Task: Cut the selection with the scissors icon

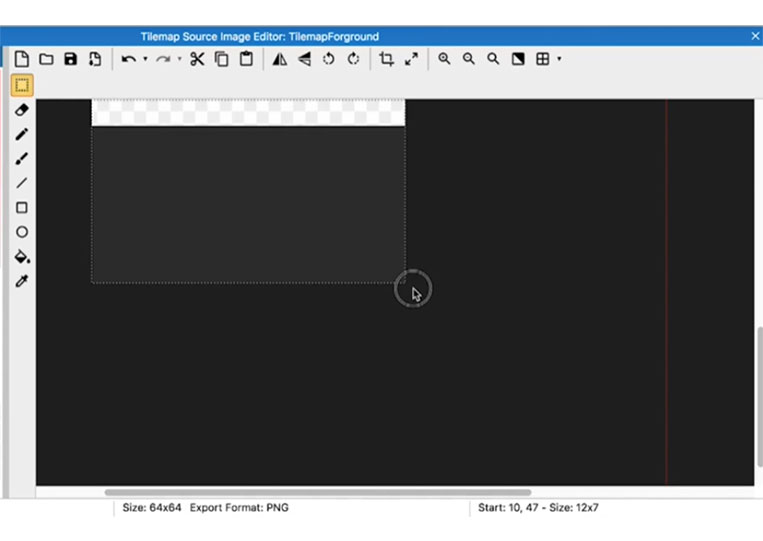Action: coord(197,59)
